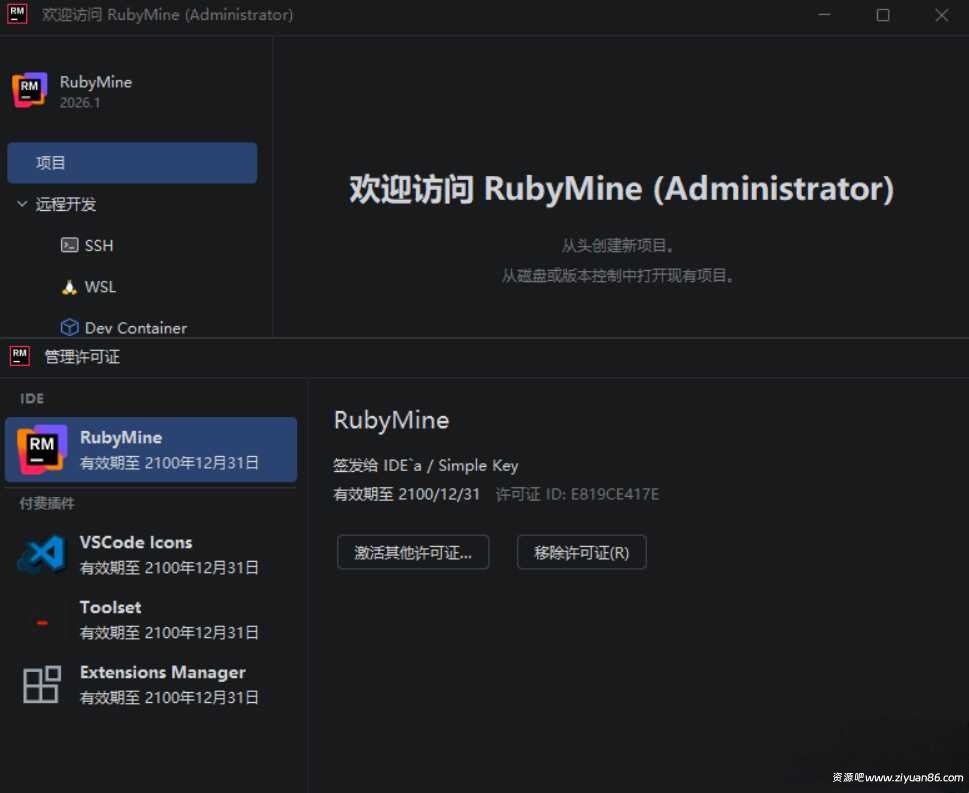Viewport: 969px width, 793px height.
Task: Select the 项目 tab in sidebar
Action: point(132,163)
